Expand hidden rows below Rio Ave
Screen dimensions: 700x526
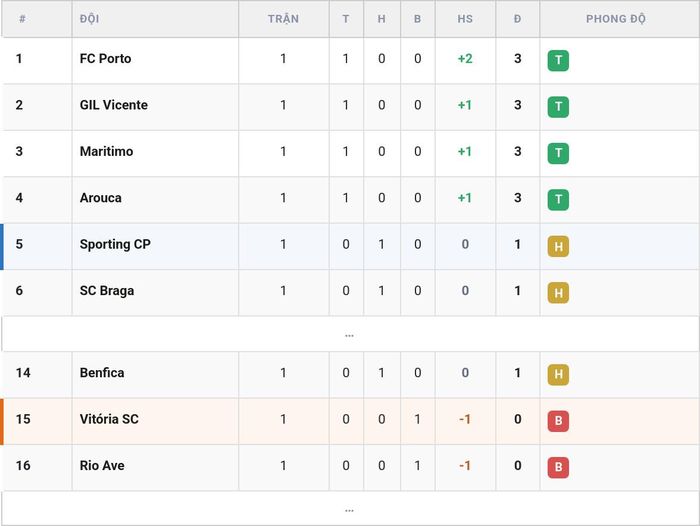tap(350, 509)
